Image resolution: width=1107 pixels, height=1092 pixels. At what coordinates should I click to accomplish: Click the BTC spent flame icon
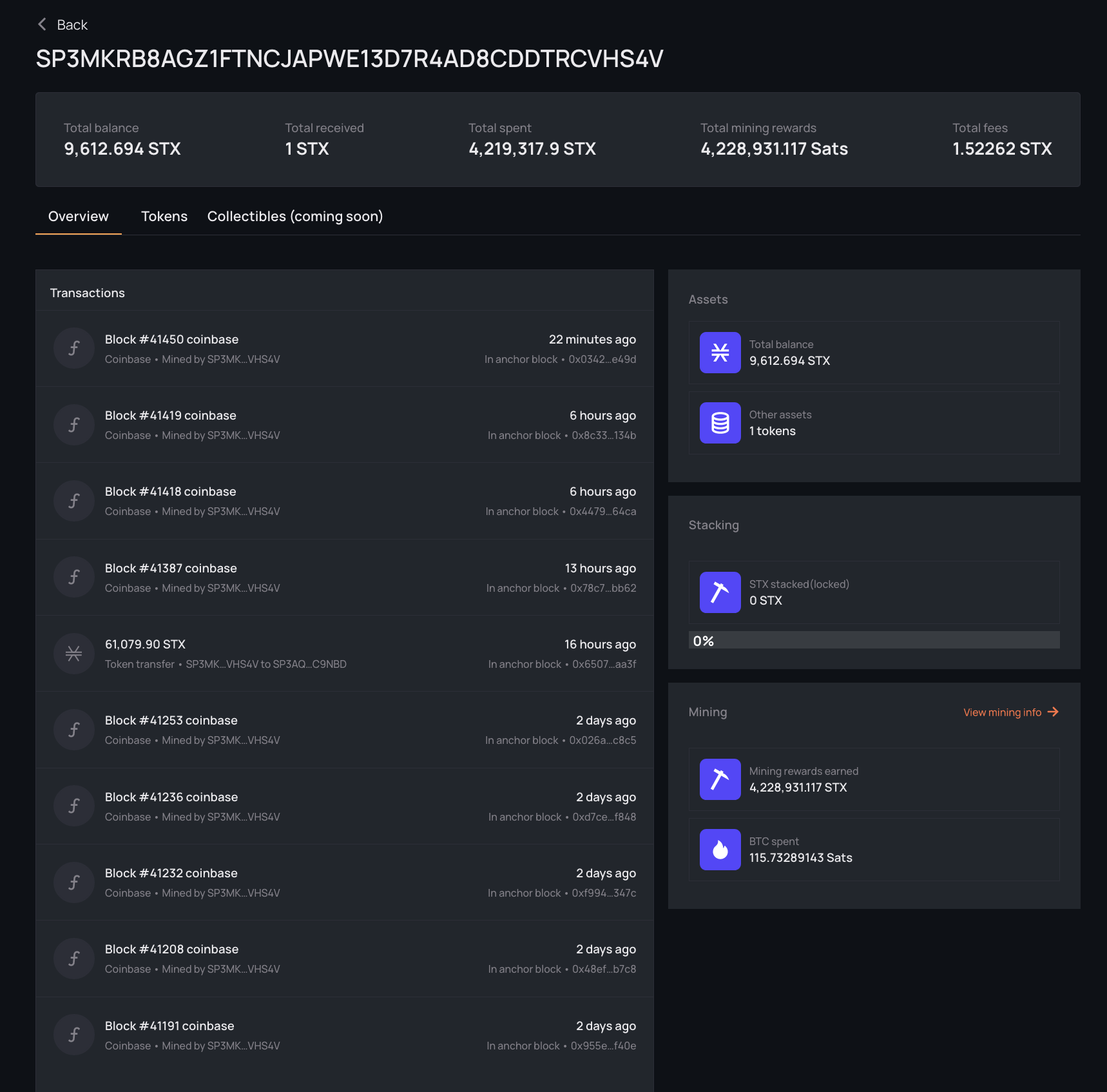pyautogui.click(x=720, y=850)
